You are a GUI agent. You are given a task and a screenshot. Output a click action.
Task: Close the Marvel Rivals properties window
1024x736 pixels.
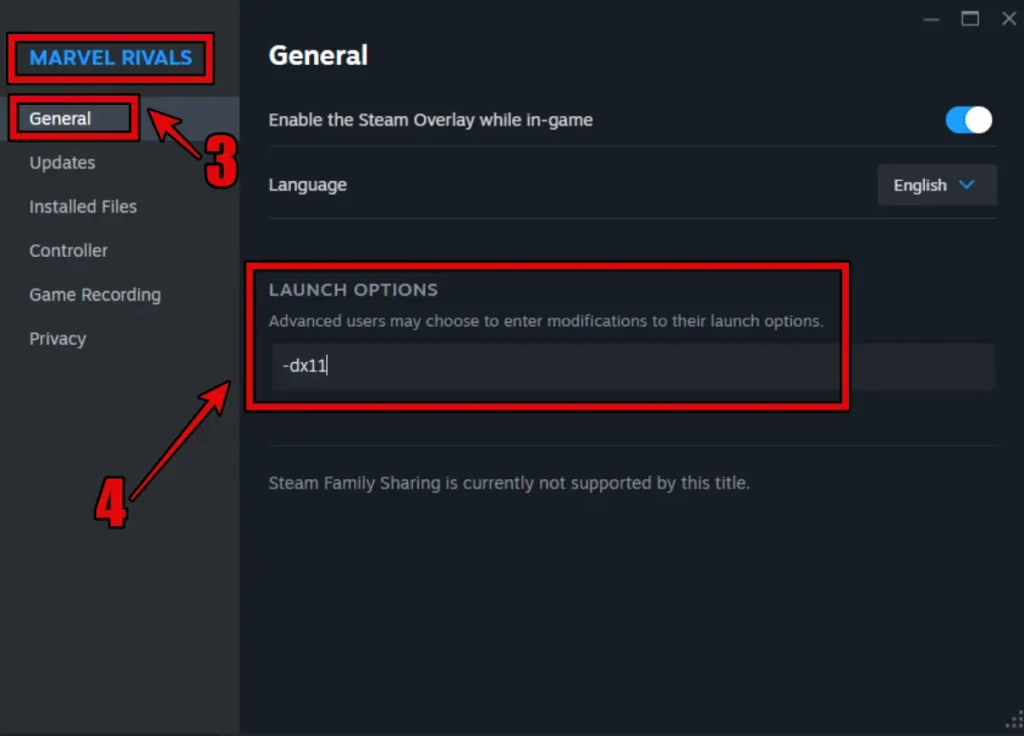[1007, 18]
